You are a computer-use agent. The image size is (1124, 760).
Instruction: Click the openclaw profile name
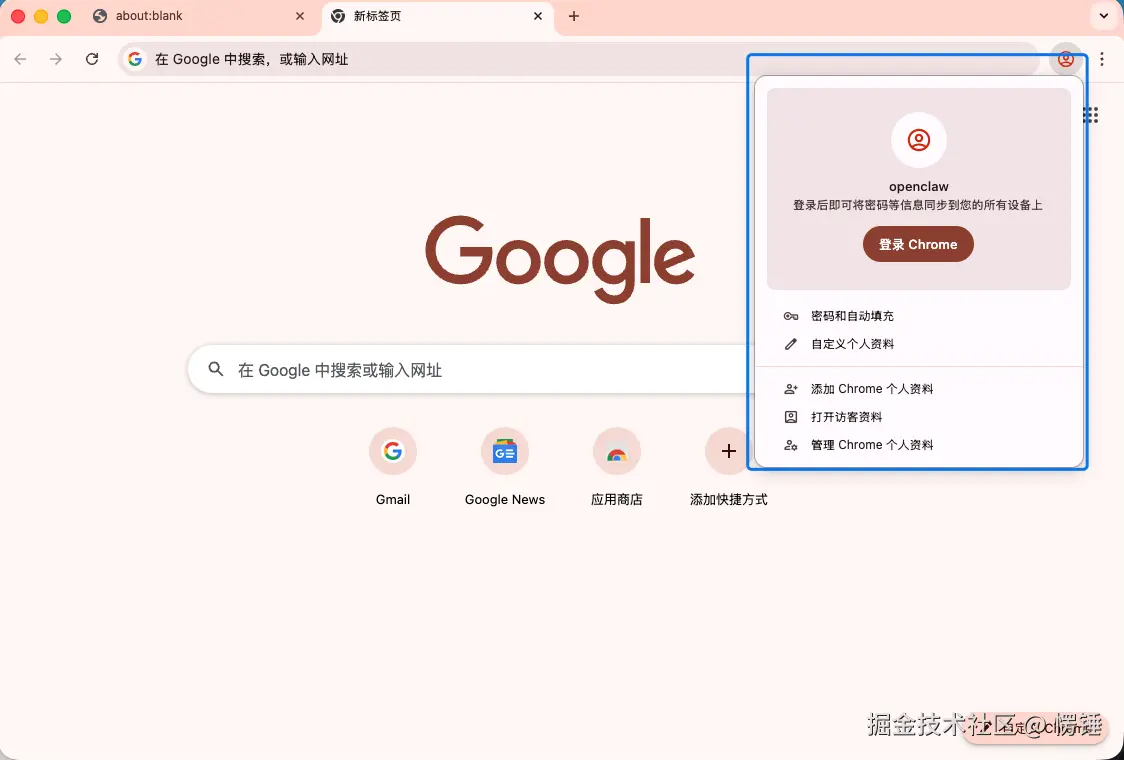tap(918, 186)
